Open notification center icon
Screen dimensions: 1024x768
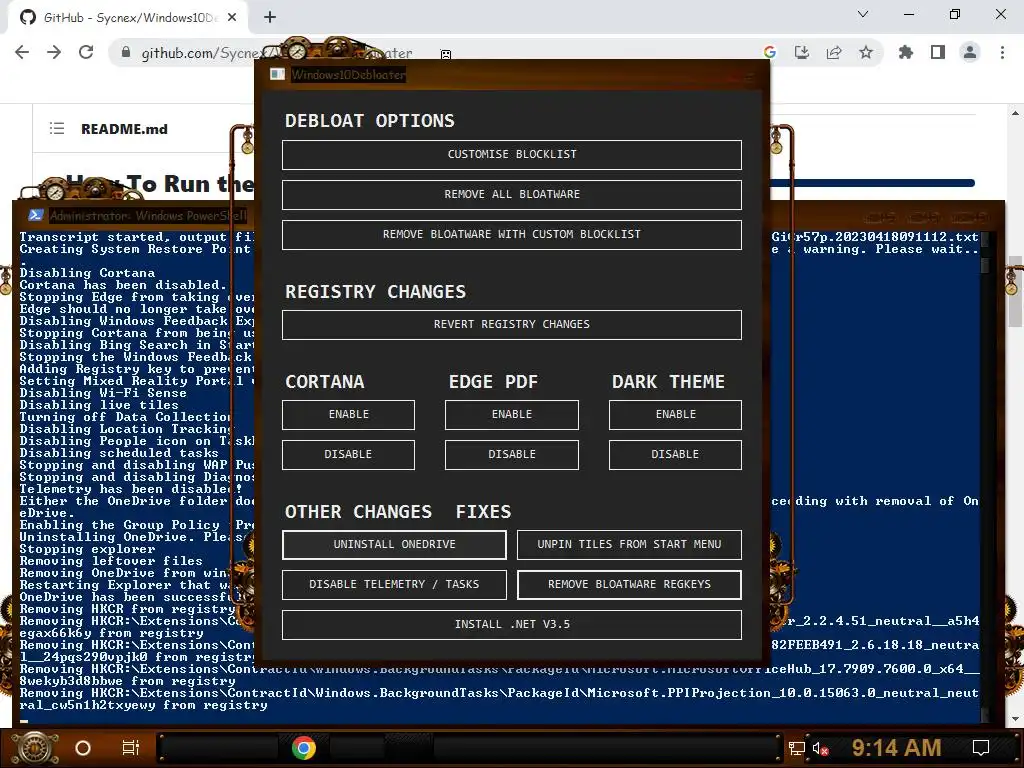coord(981,748)
